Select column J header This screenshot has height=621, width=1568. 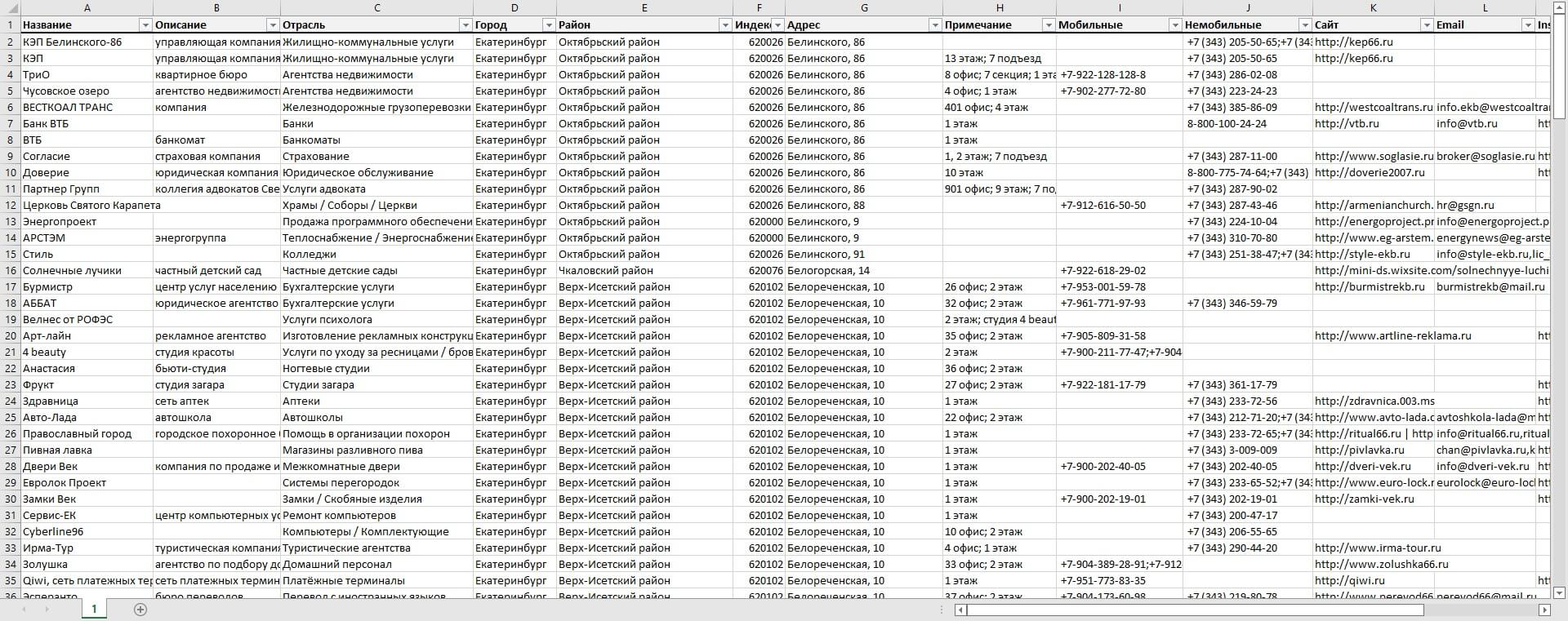[x=1248, y=8]
